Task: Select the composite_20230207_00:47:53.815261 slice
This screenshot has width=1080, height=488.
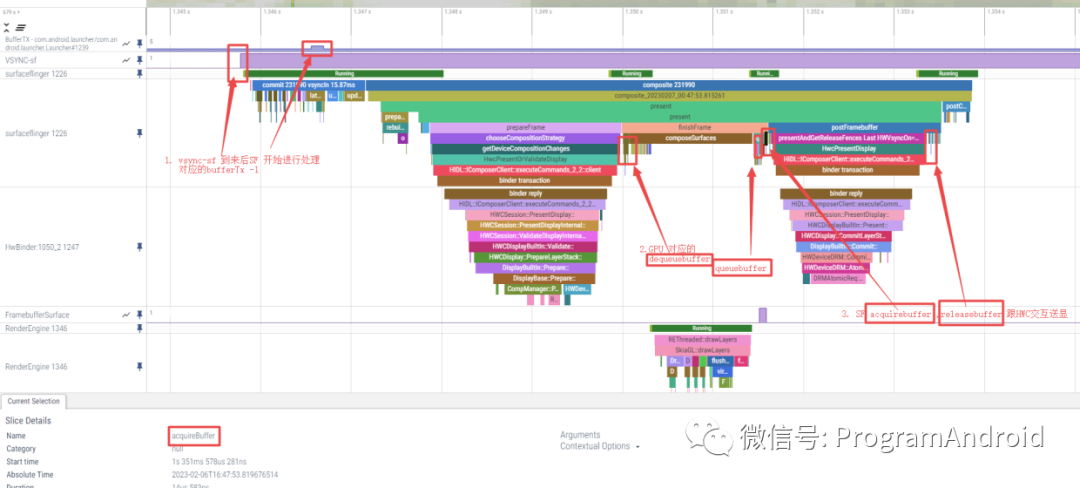Action: pos(670,96)
